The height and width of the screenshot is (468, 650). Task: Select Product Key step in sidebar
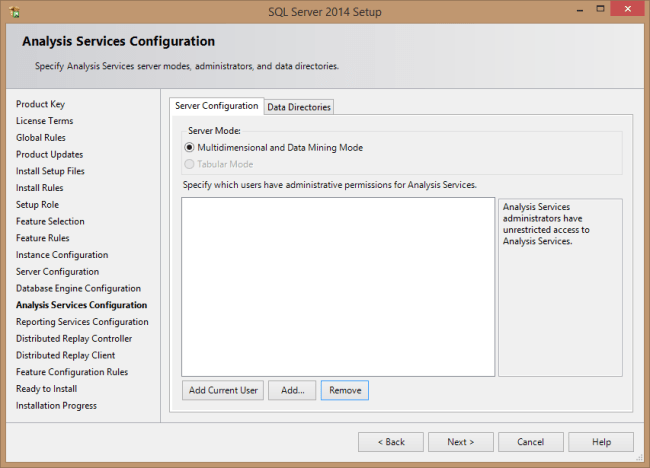(41, 104)
